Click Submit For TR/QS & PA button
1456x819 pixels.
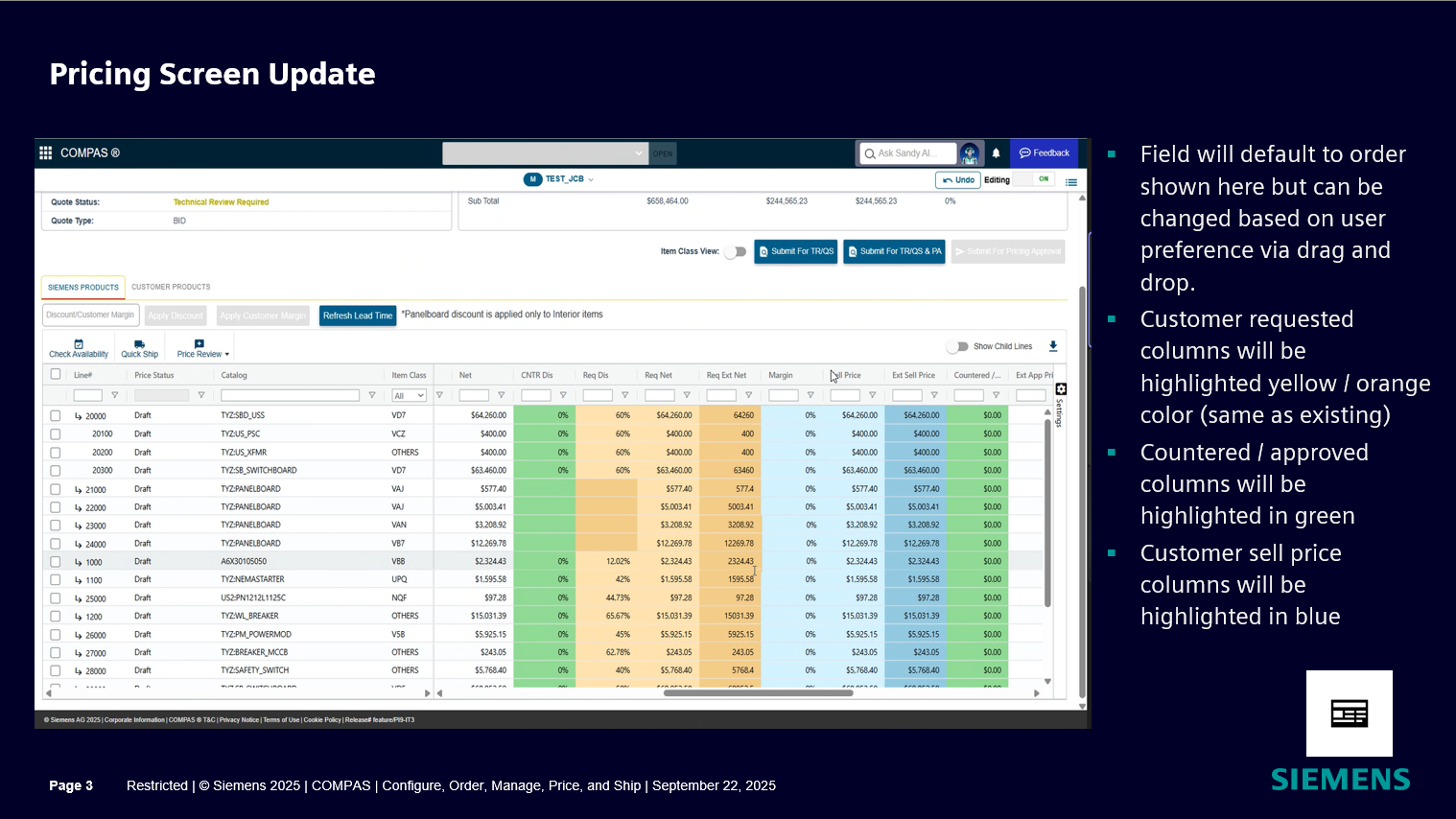click(x=895, y=251)
